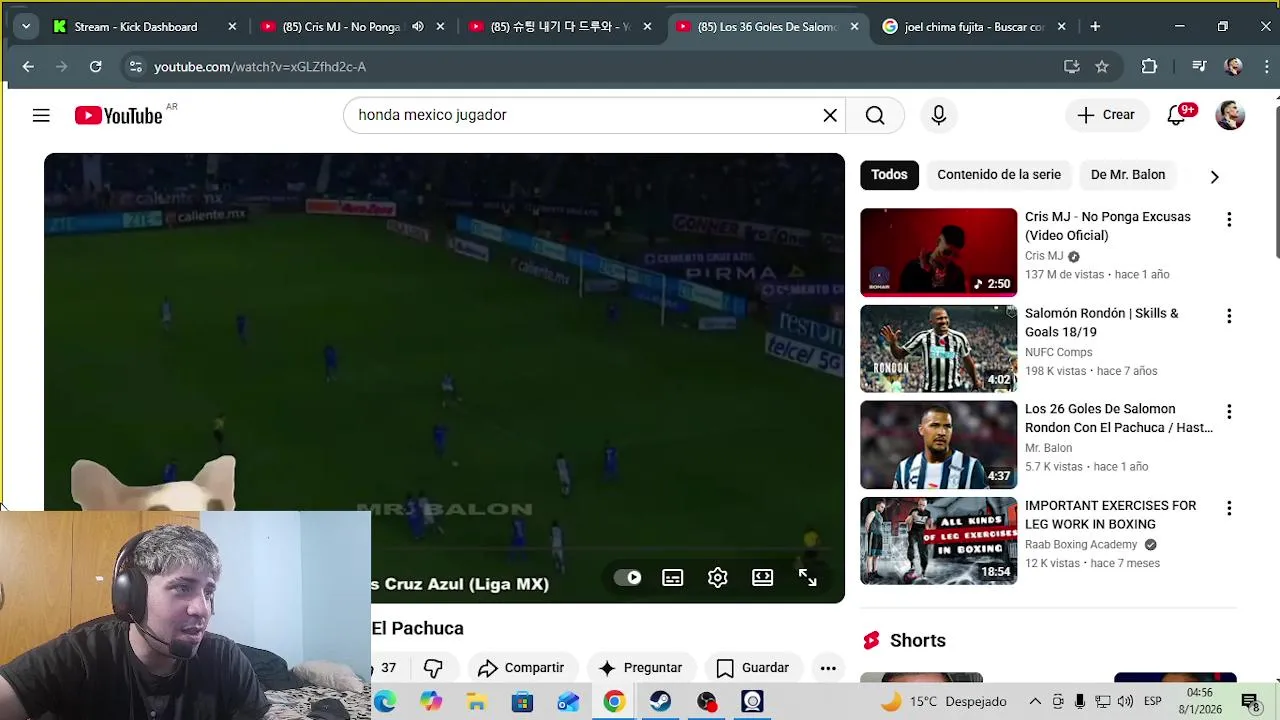Clear the search box with the X
Screen dimensions: 1280x720
pyautogui.click(x=830, y=115)
